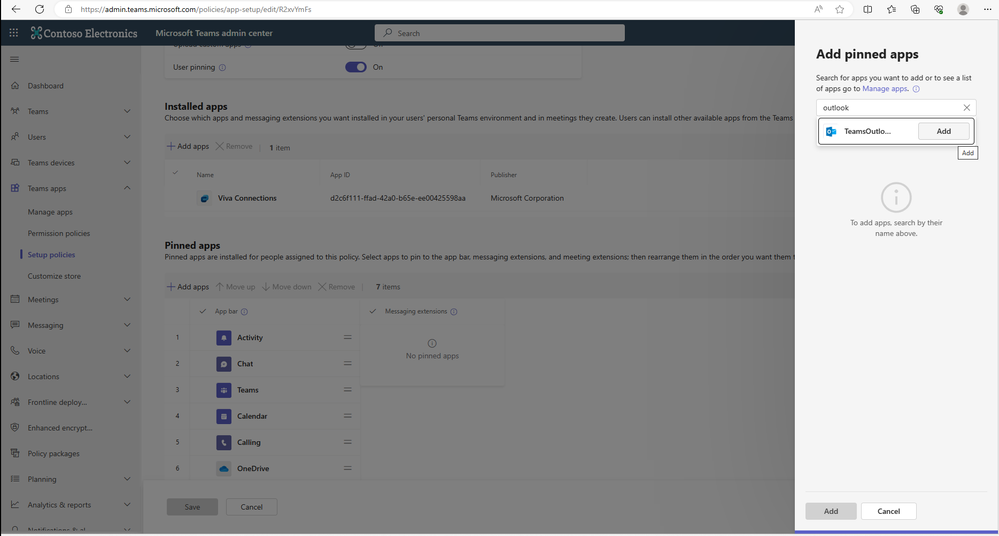Save the setup policy
This screenshot has height=536, width=999.
(192, 507)
